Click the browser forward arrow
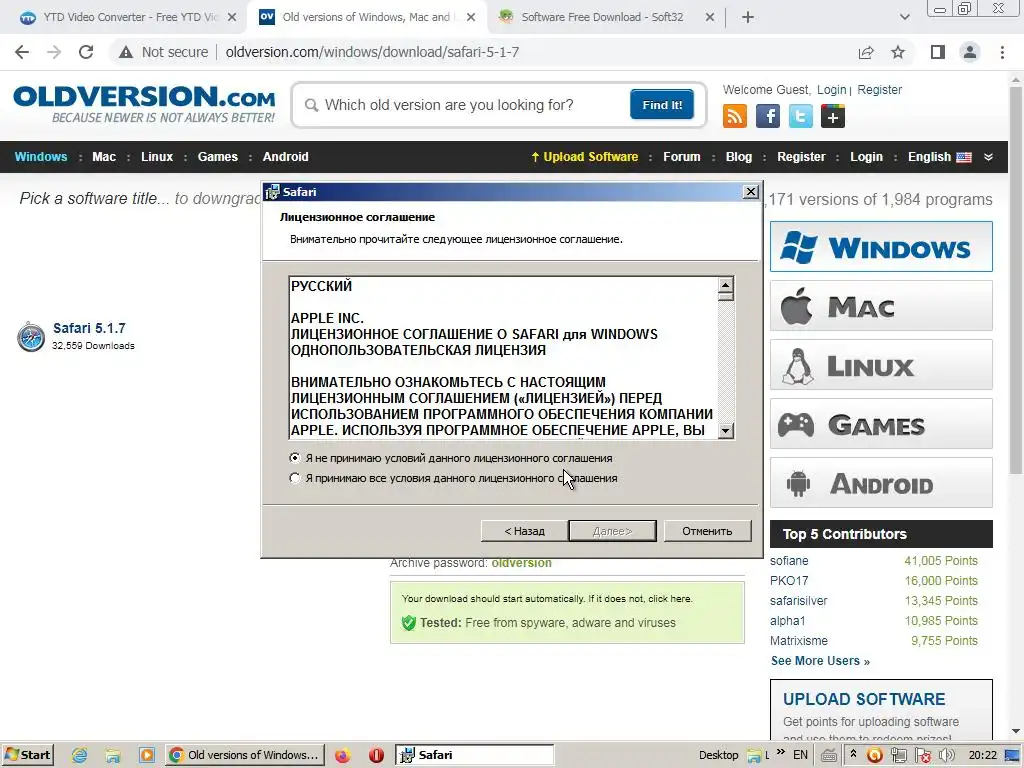 (54, 52)
